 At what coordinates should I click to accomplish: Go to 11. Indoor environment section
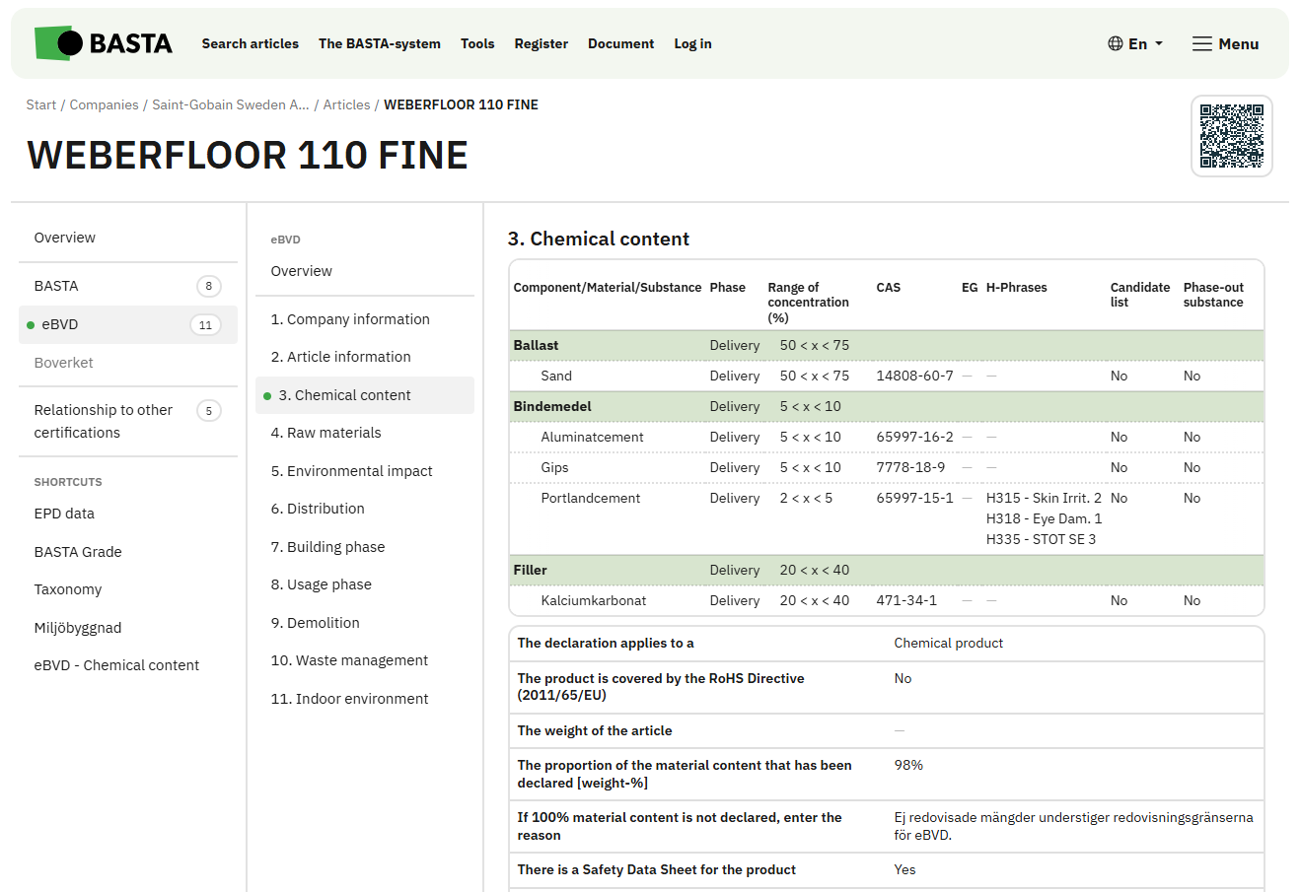click(x=349, y=699)
